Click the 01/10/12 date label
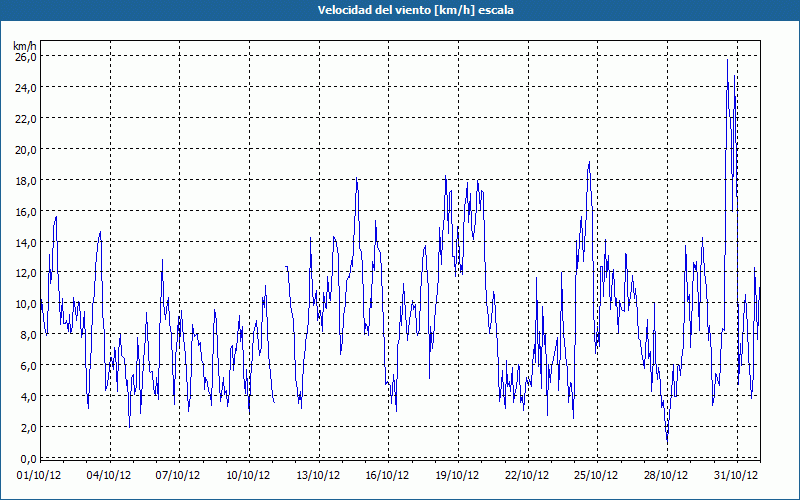 click(39, 476)
